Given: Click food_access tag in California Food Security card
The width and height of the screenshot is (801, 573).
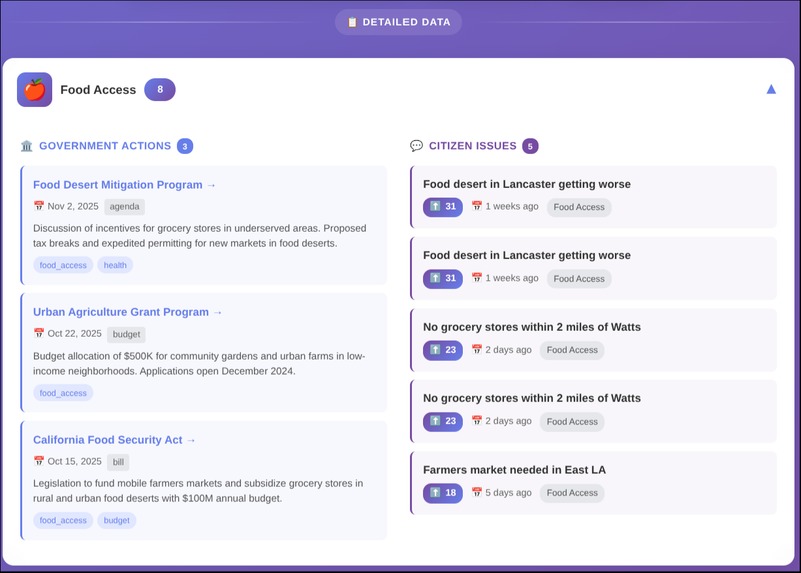Looking at the screenshot, I should coord(63,520).
